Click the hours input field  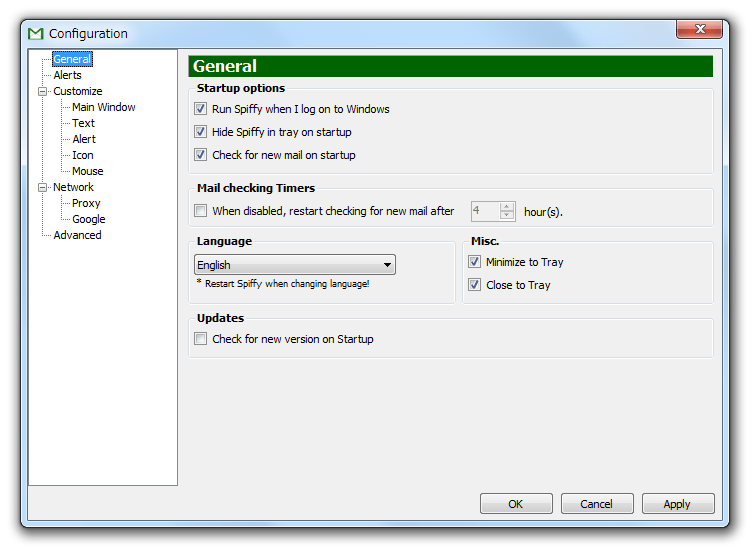pyautogui.click(x=485, y=211)
